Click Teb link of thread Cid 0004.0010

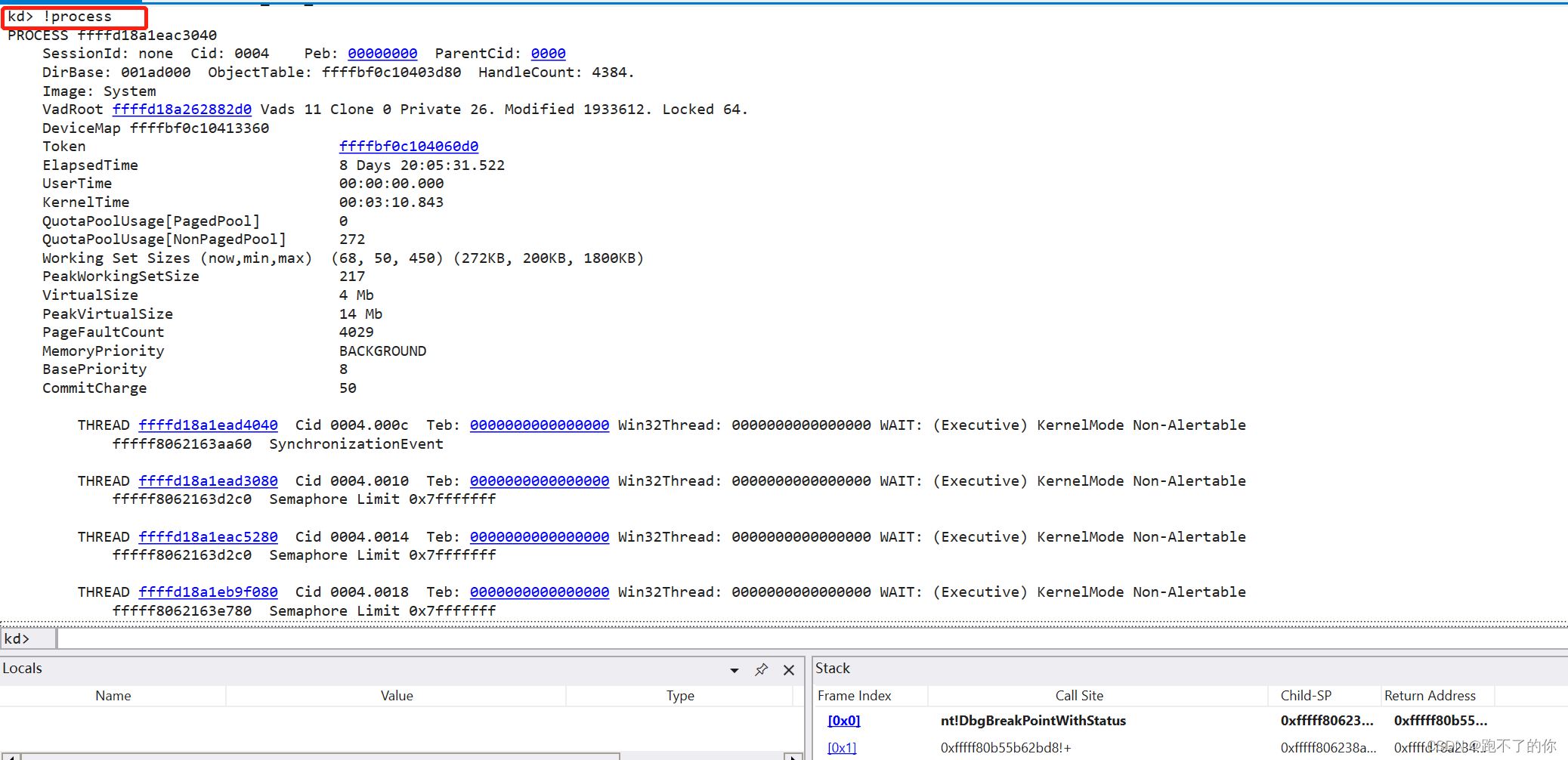coord(540,481)
